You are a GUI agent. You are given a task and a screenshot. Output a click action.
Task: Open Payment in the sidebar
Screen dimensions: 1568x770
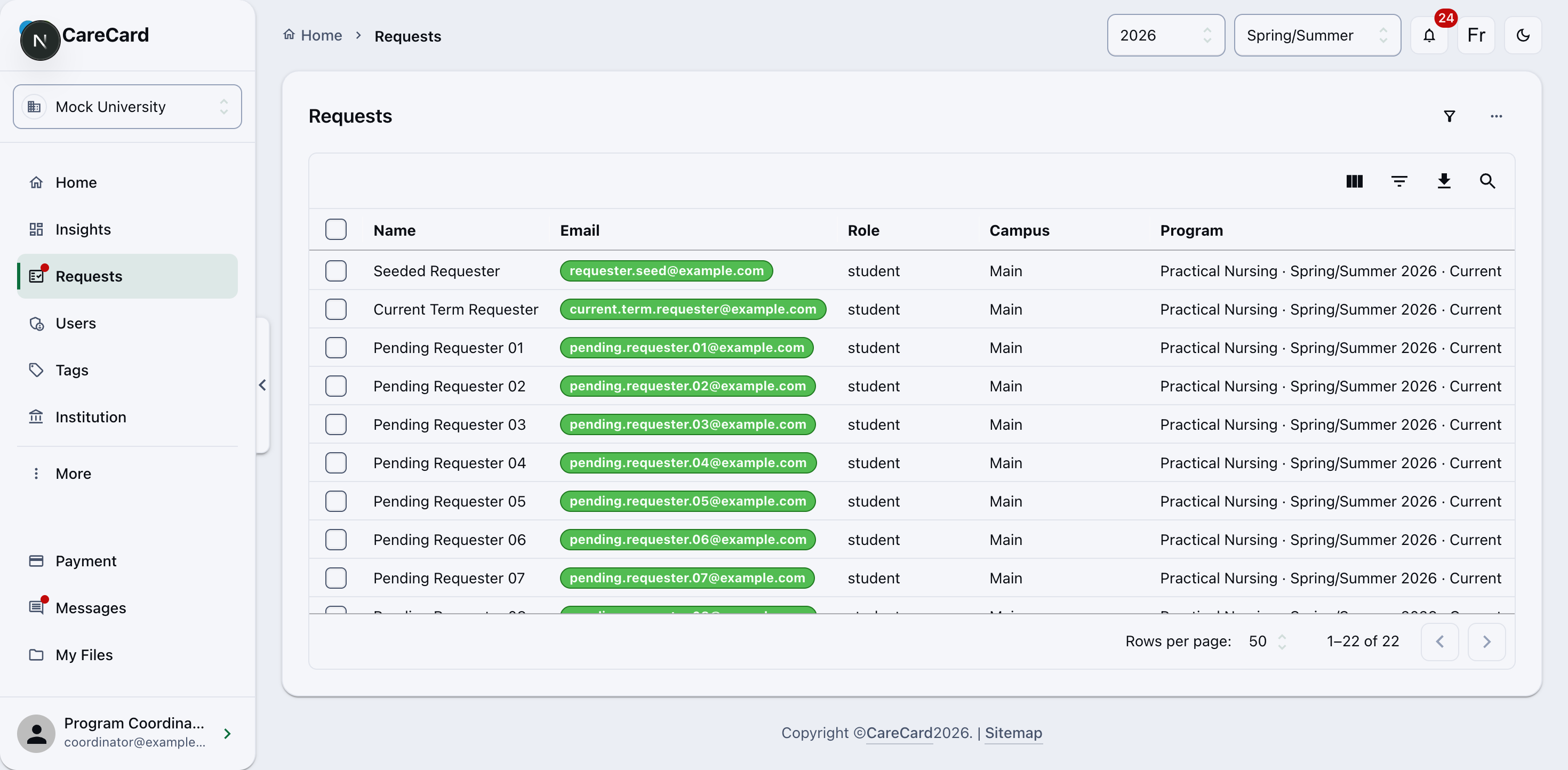[127, 561]
